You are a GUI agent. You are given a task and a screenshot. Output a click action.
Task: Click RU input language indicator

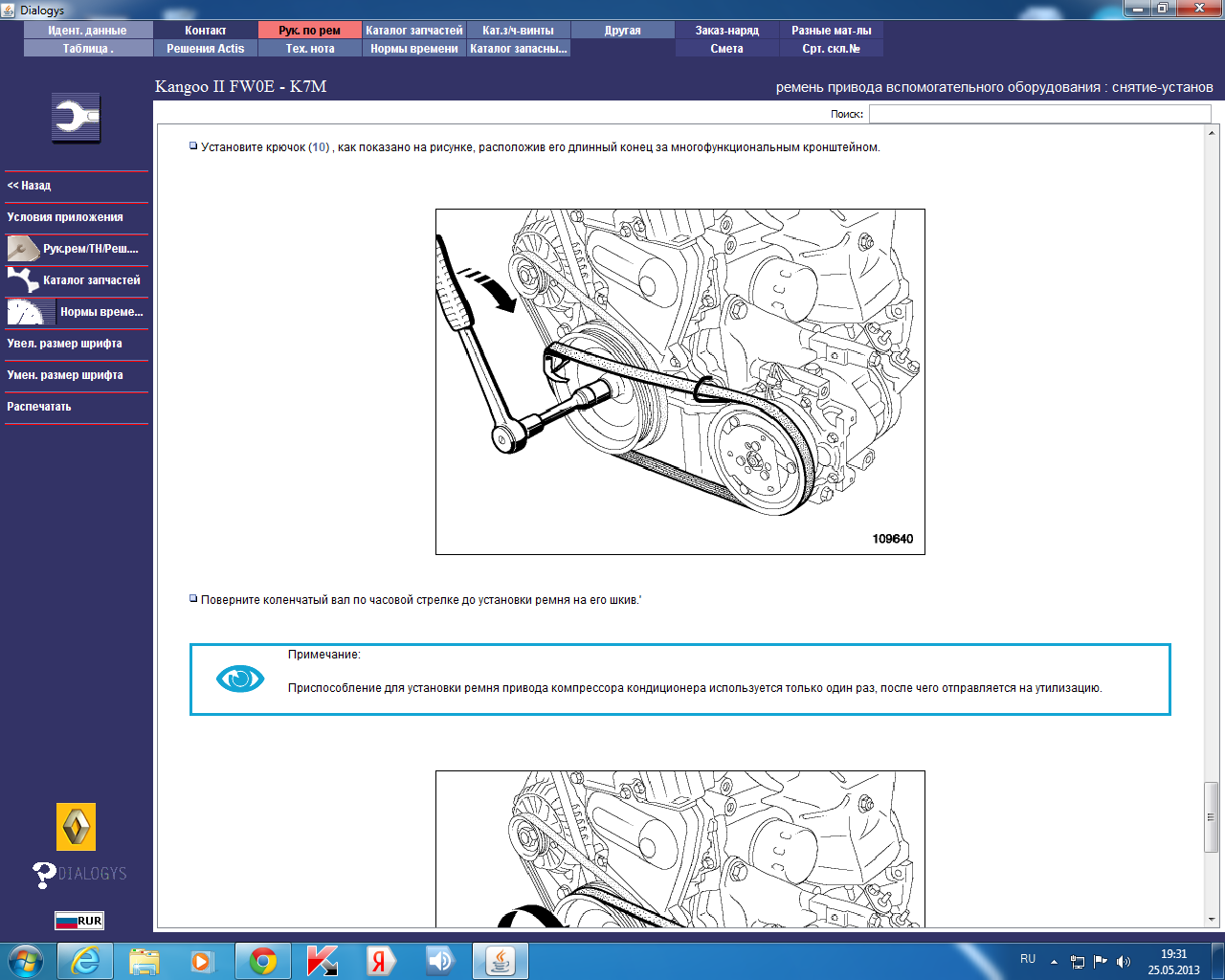click(1028, 959)
